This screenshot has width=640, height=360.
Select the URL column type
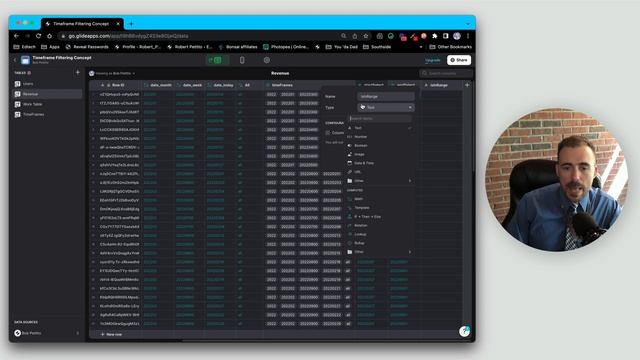(380, 172)
